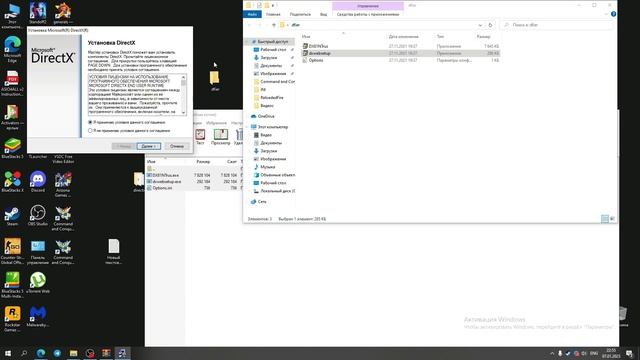
Task: Select dxwebsetup.exe in archiver list
Action: [167, 182]
